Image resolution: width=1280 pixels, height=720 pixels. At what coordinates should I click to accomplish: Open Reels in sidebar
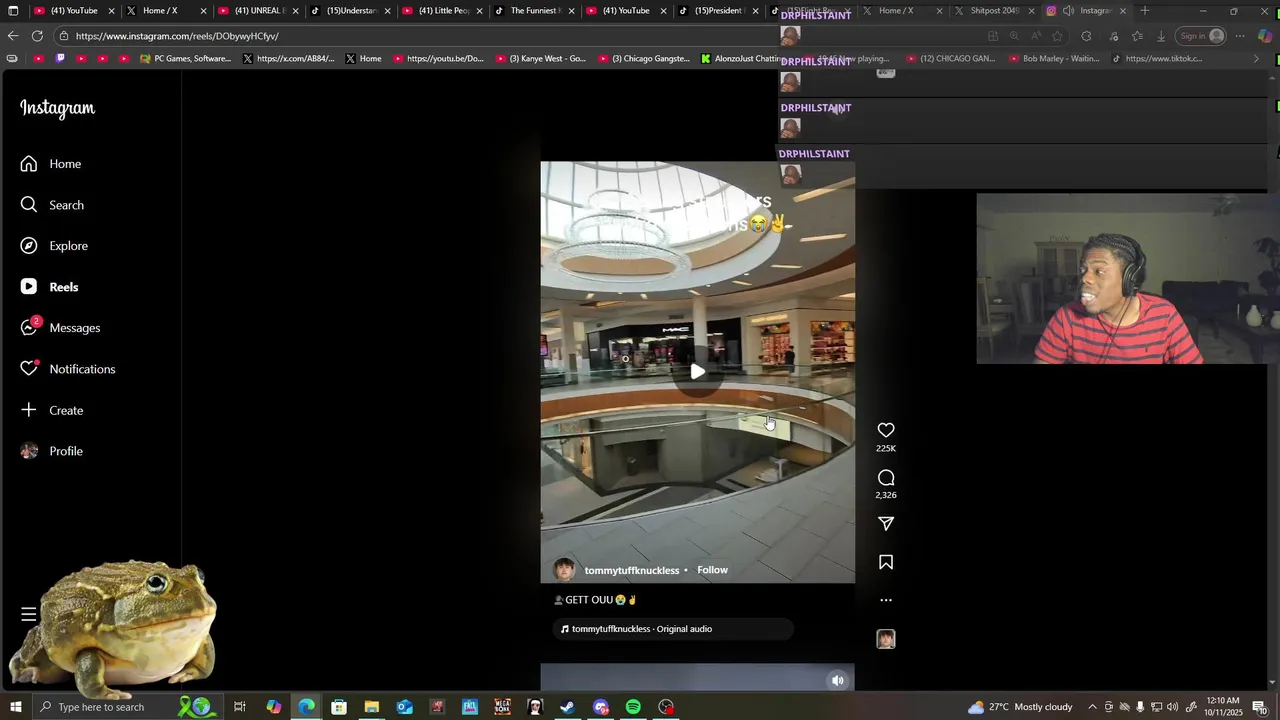[49, 287]
